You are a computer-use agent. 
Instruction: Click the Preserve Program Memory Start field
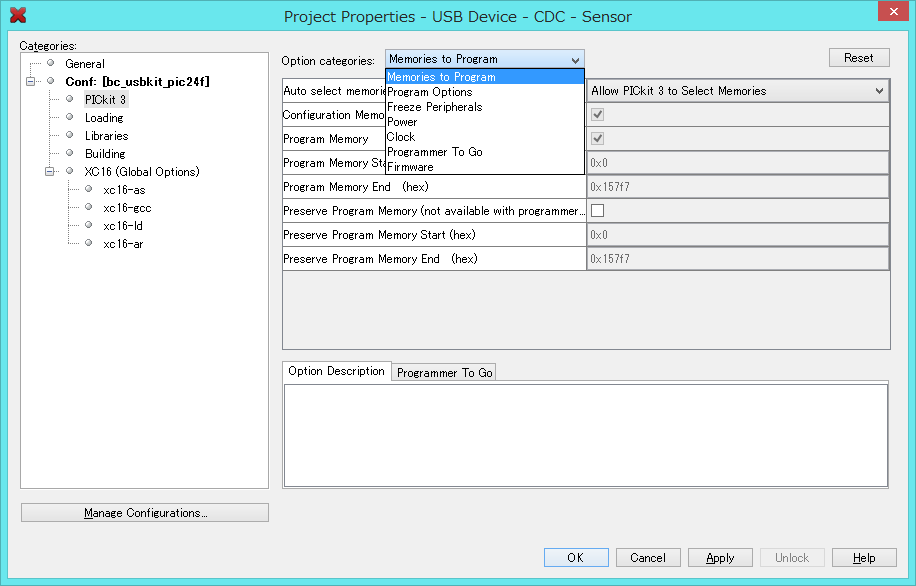point(737,235)
